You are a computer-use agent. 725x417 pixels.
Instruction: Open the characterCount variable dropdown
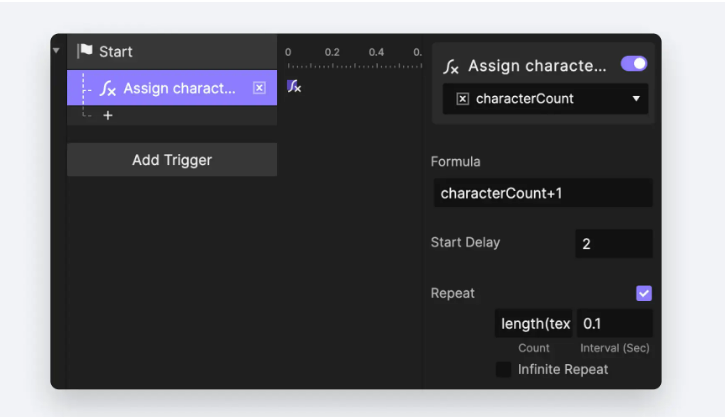pyautogui.click(x=546, y=98)
